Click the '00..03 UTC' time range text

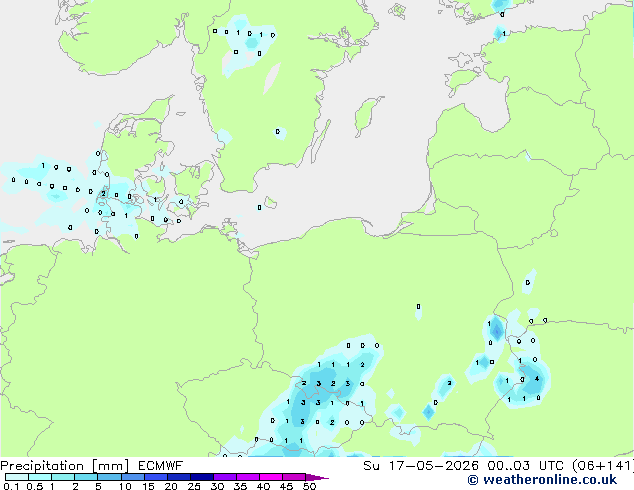(x=525, y=466)
